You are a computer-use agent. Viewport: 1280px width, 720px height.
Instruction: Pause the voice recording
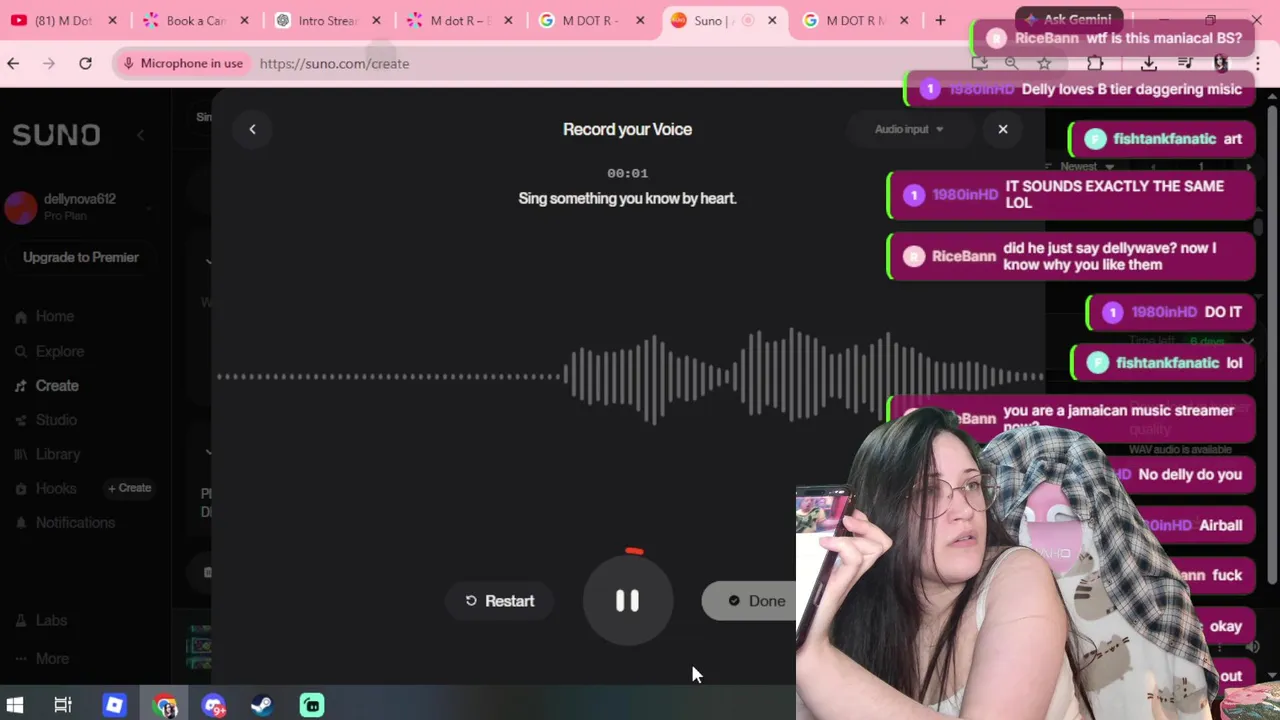[627, 600]
